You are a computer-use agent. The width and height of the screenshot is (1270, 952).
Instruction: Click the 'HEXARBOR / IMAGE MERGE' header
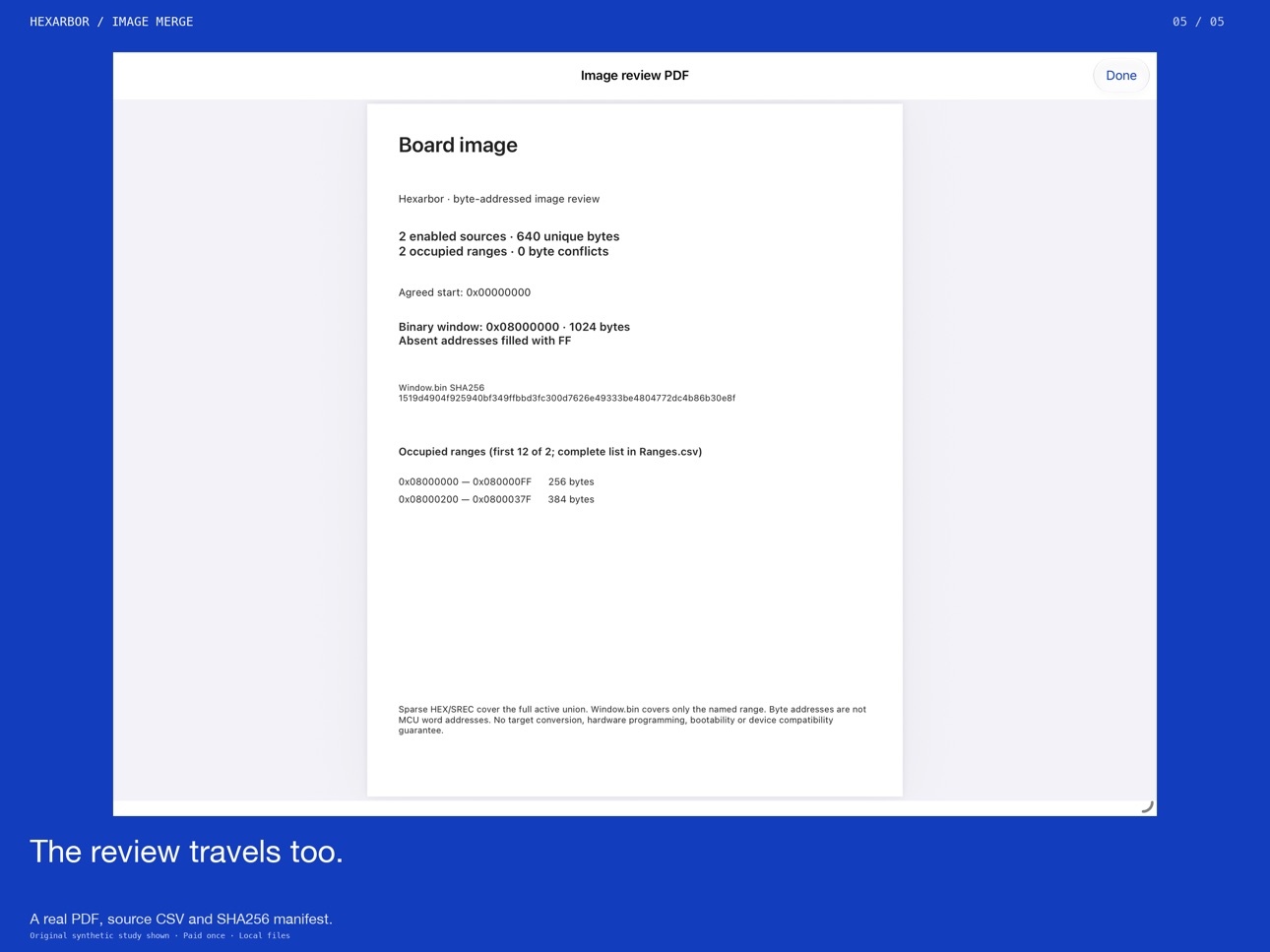pyautogui.click(x=111, y=22)
